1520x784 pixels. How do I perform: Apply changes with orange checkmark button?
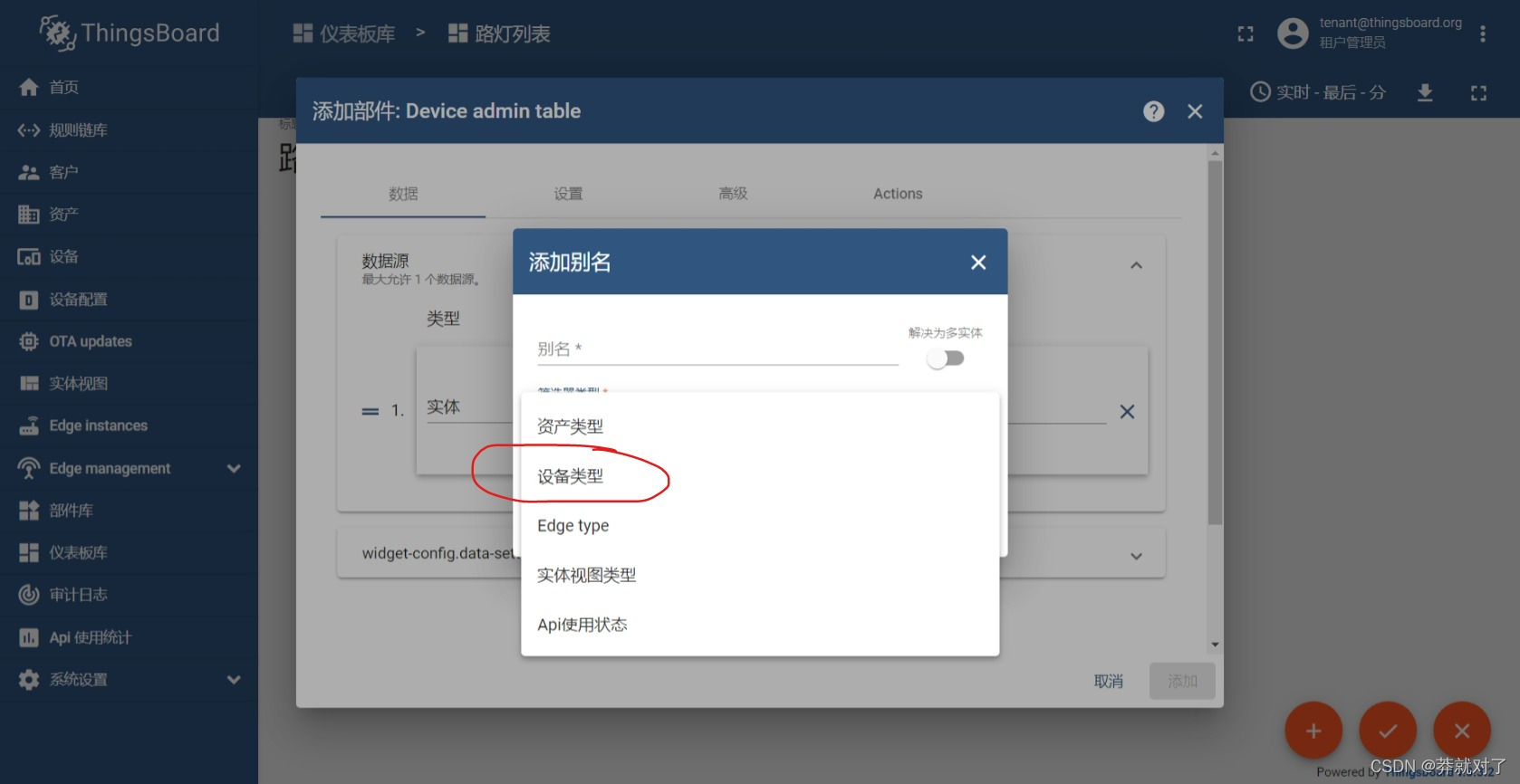(1387, 731)
